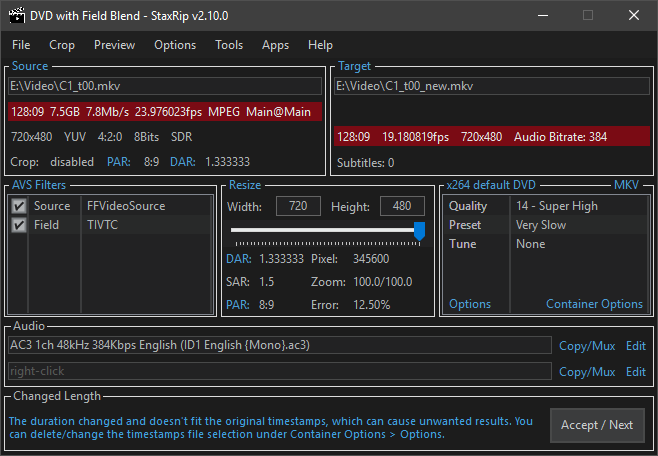The image size is (658, 456).
Task: Open the Preview menu
Action: tap(114, 45)
